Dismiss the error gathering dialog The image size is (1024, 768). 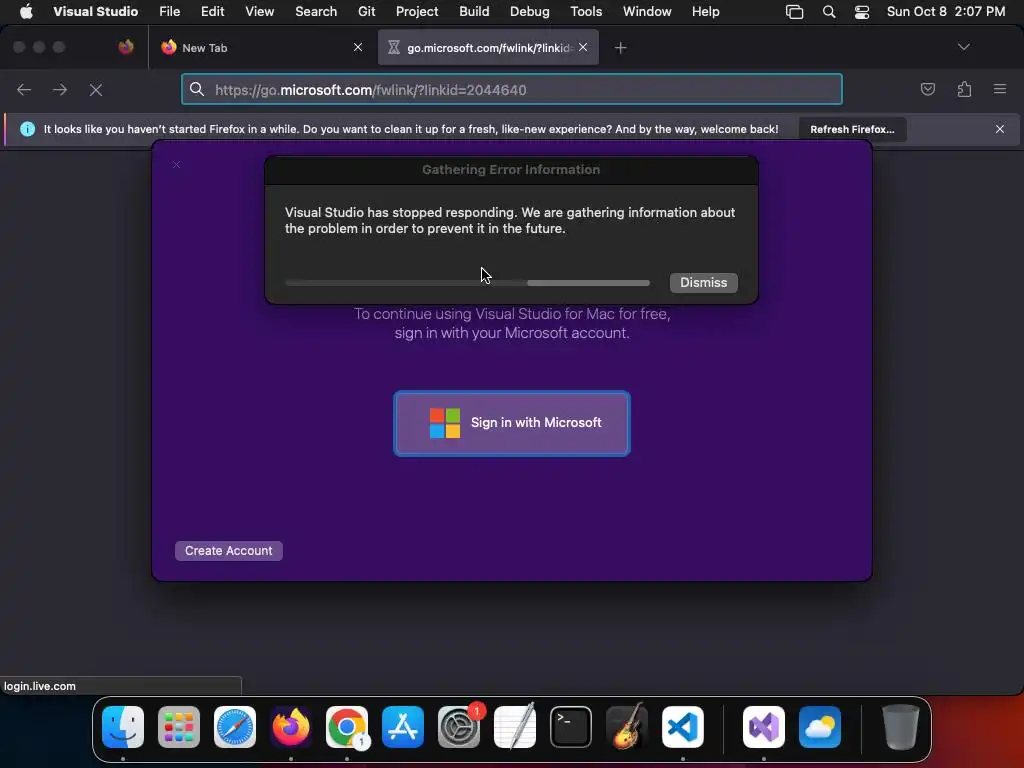pos(703,282)
